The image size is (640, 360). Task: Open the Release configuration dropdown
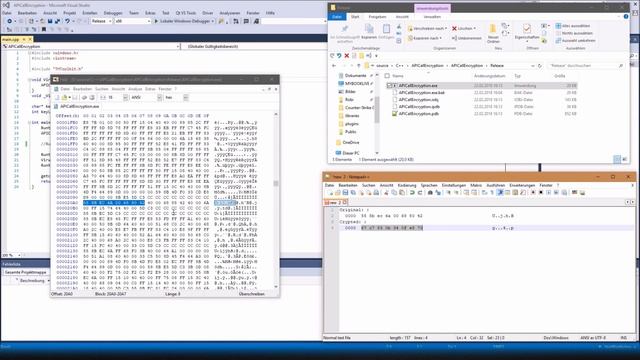pos(102,21)
